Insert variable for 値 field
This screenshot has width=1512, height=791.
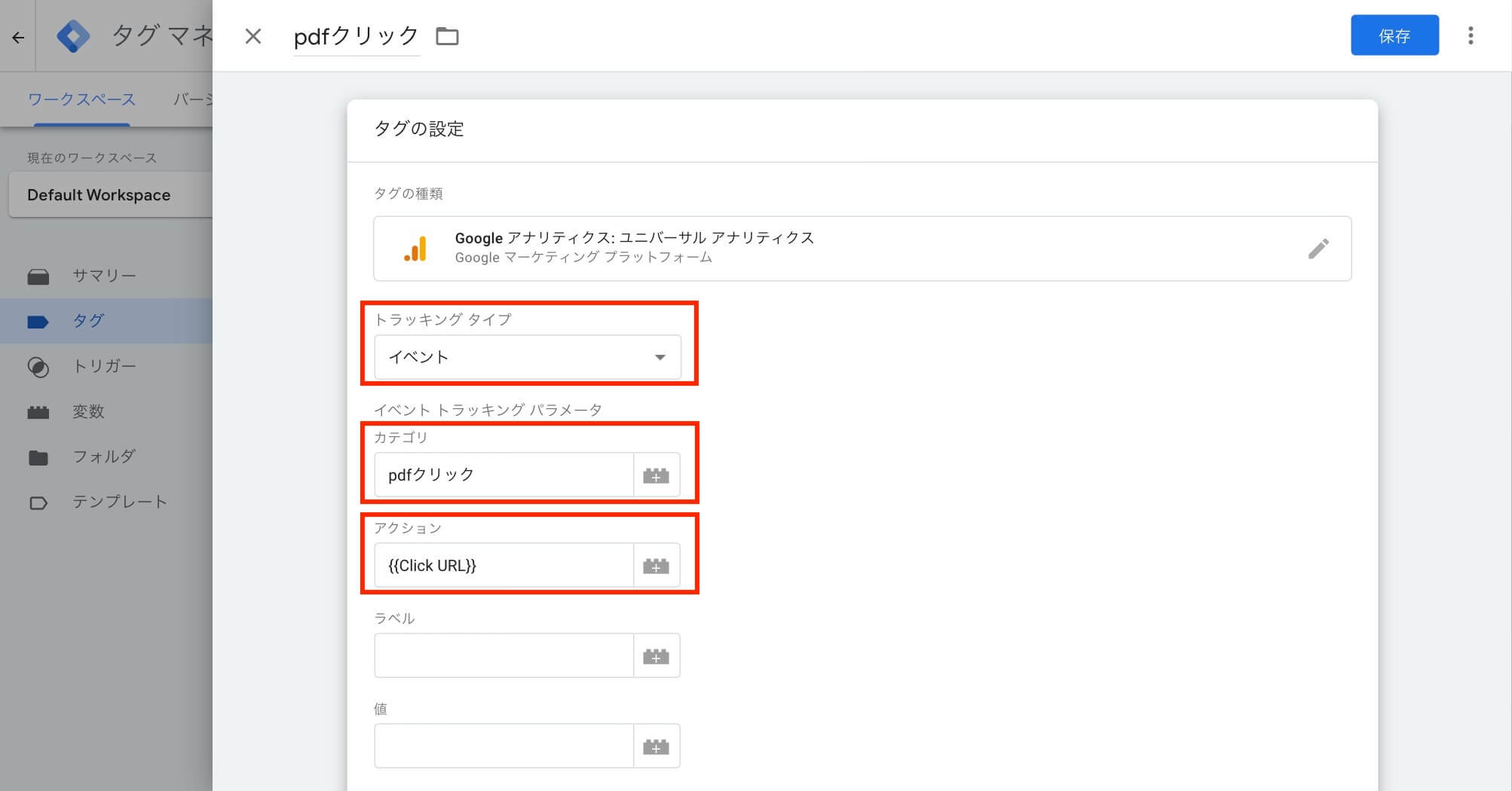pyautogui.click(x=657, y=747)
